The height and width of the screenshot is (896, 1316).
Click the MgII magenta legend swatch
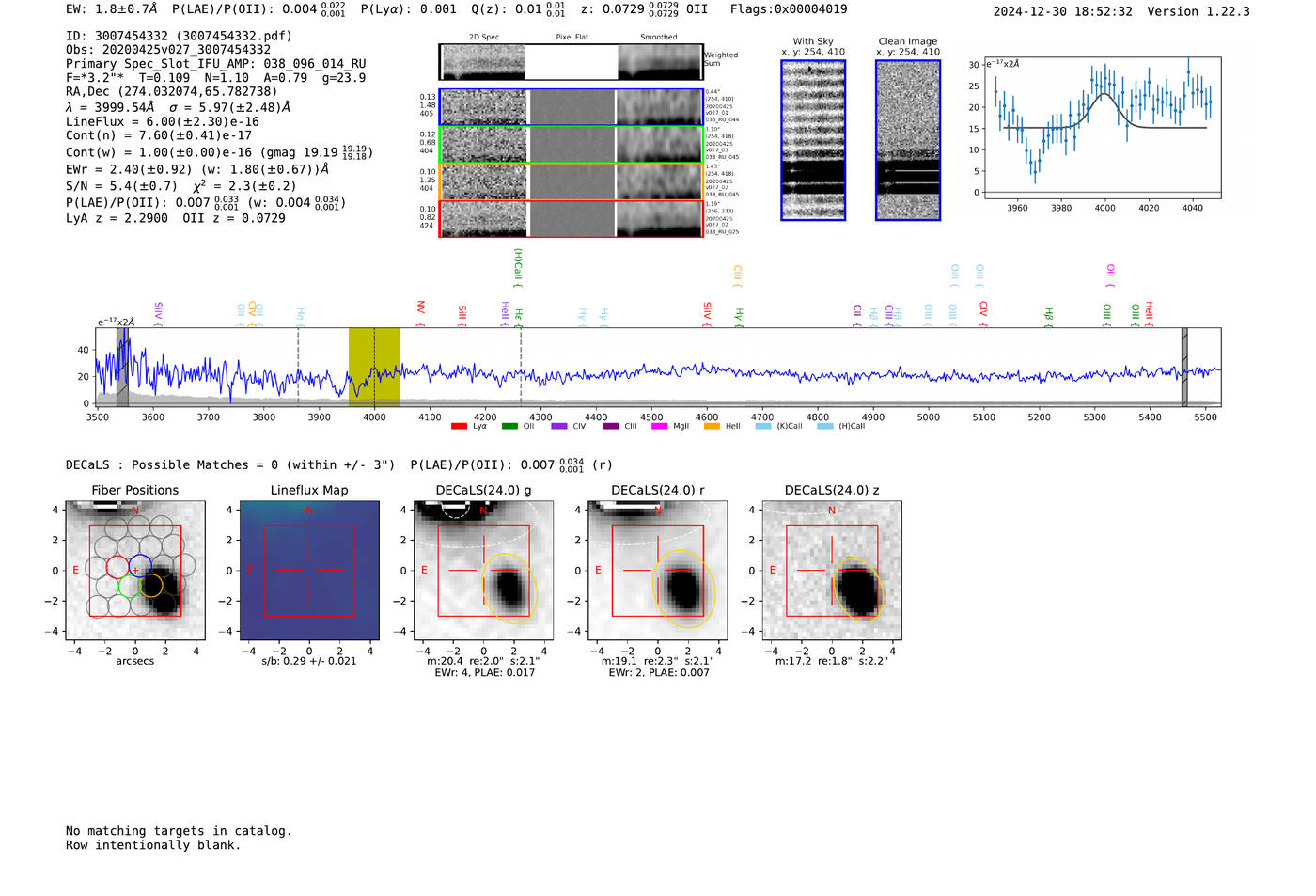(660, 426)
